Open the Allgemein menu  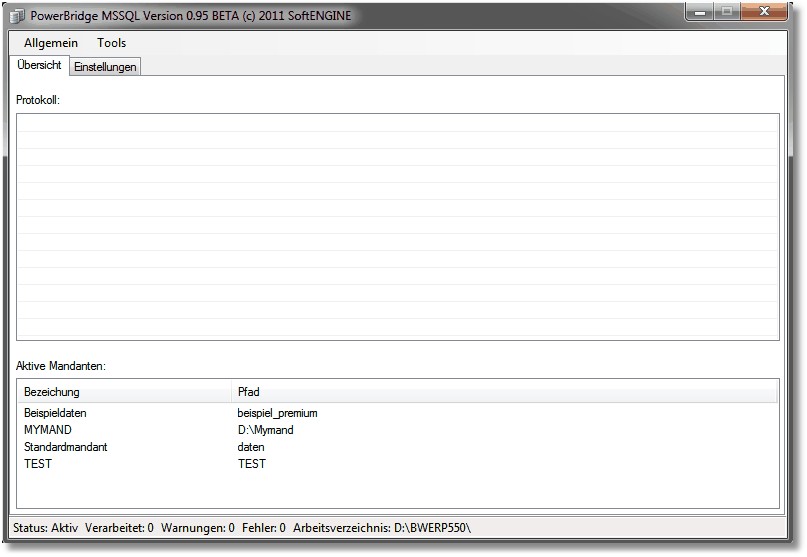pyautogui.click(x=51, y=43)
